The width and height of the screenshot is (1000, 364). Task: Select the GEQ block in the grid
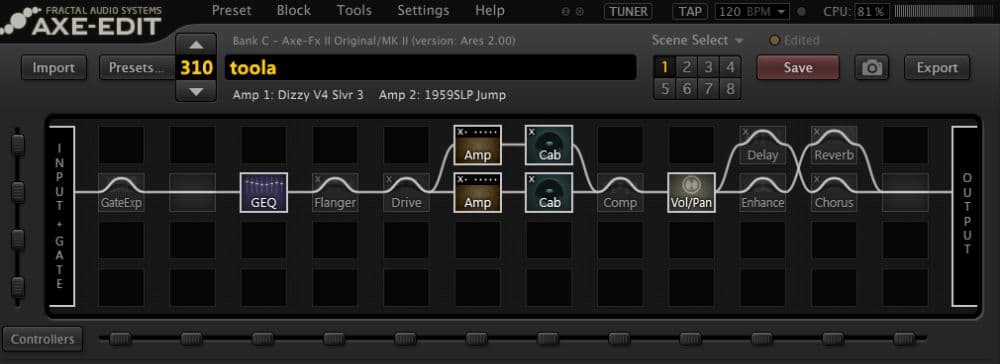tap(264, 193)
